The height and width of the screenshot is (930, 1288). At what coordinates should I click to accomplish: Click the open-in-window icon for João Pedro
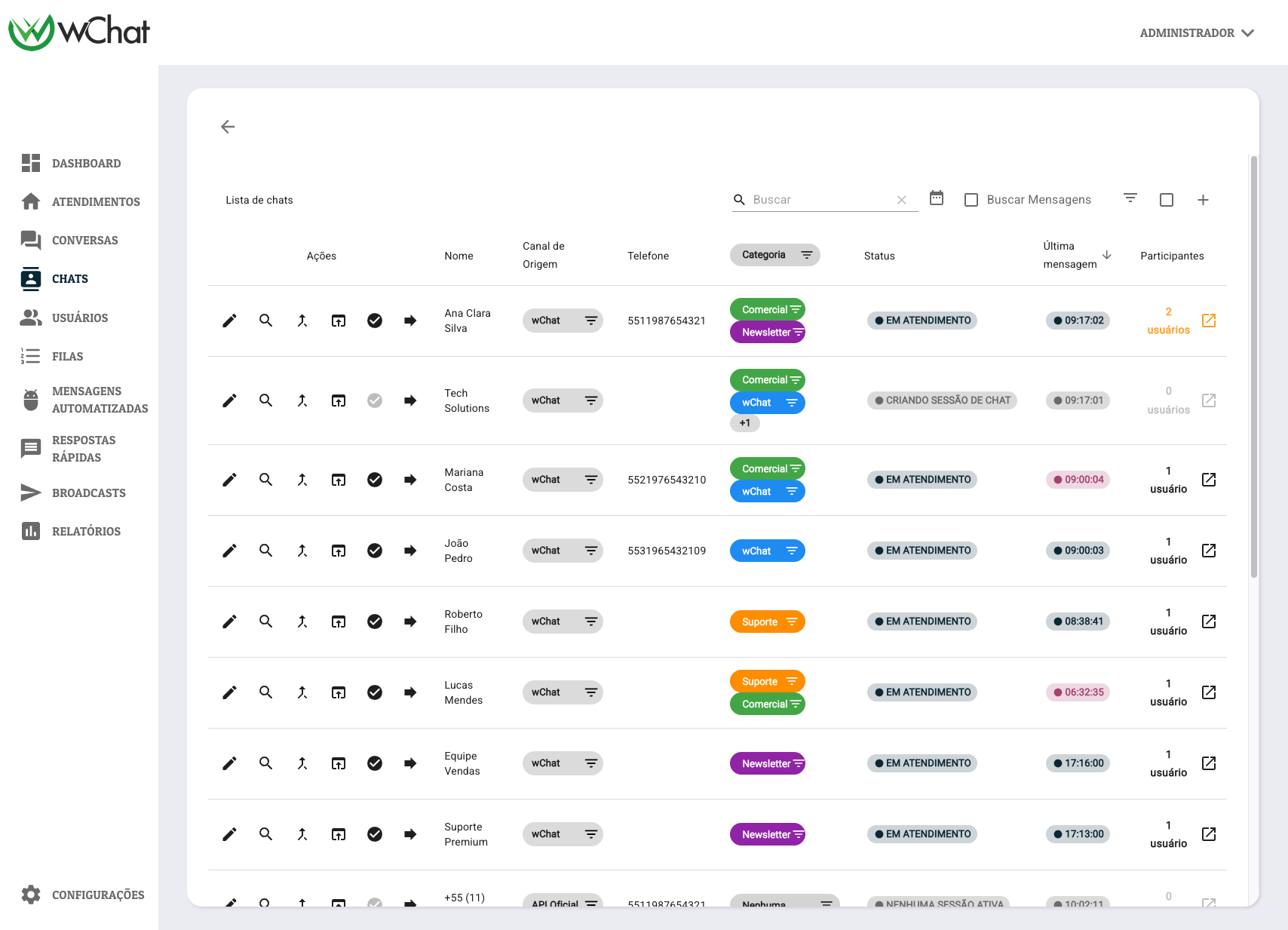click(x=339, y=551)
